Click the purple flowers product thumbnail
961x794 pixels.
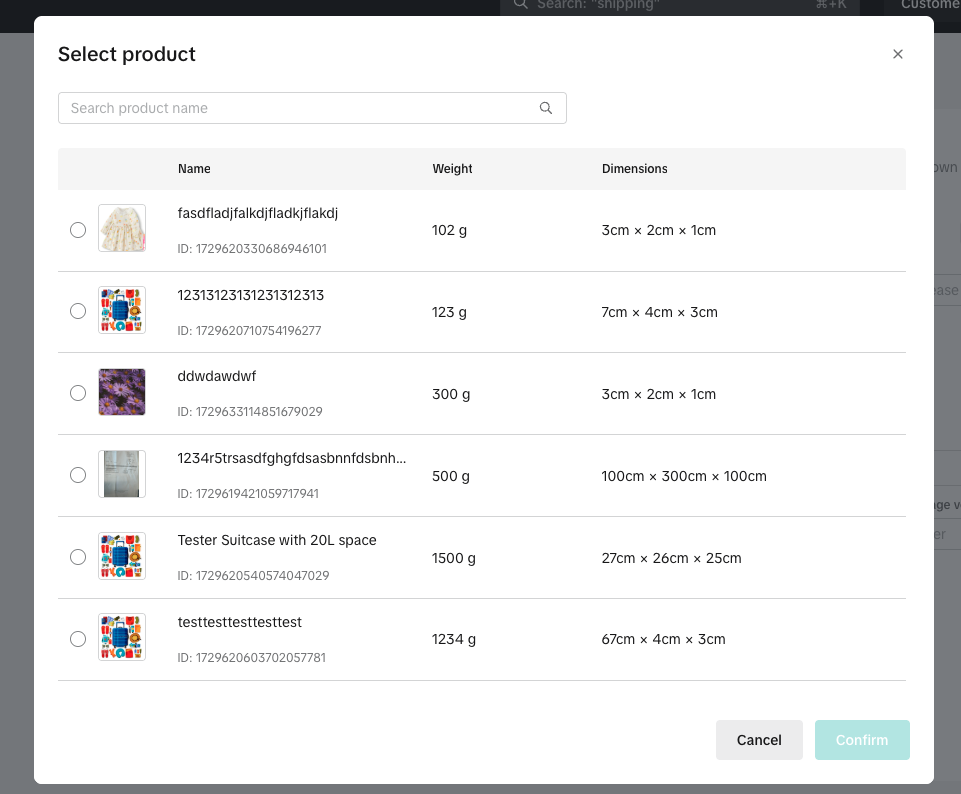tap(122, 393)
